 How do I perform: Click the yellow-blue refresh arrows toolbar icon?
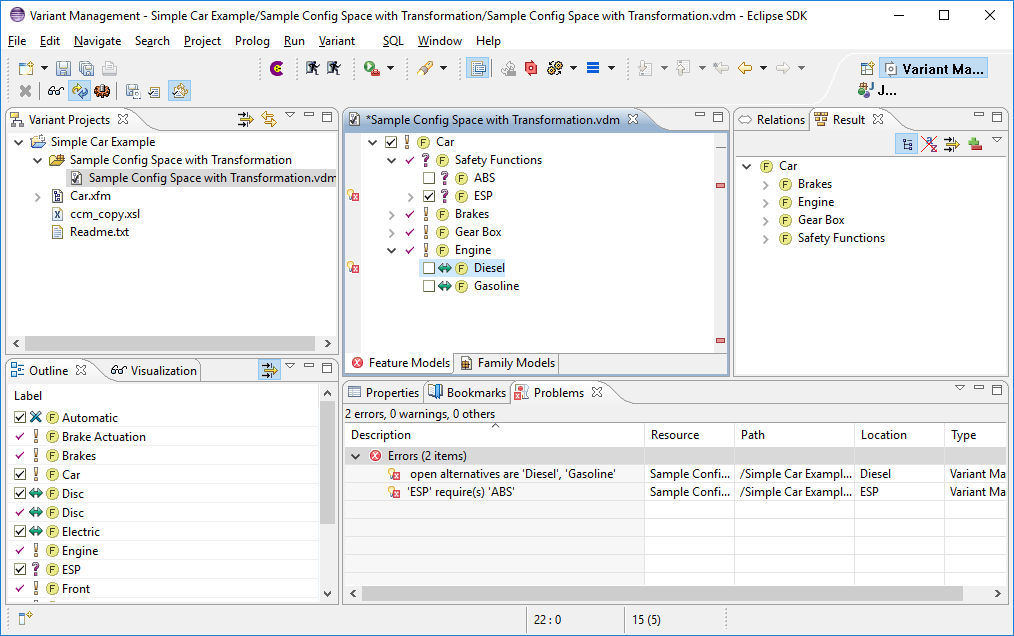tap(80, 91)
